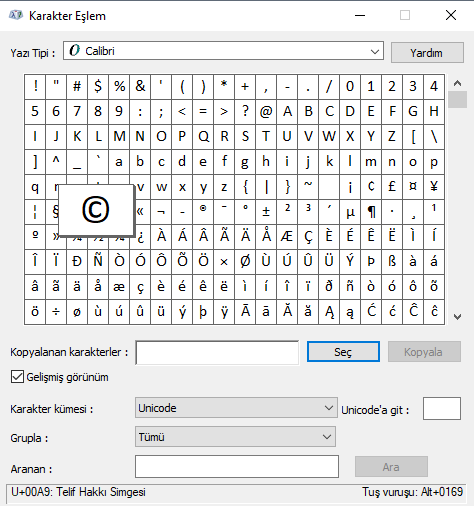The width and height of the screenshot is (474, 506).
Task: Select the superscript ² character
Action: [x=287, y=212]
